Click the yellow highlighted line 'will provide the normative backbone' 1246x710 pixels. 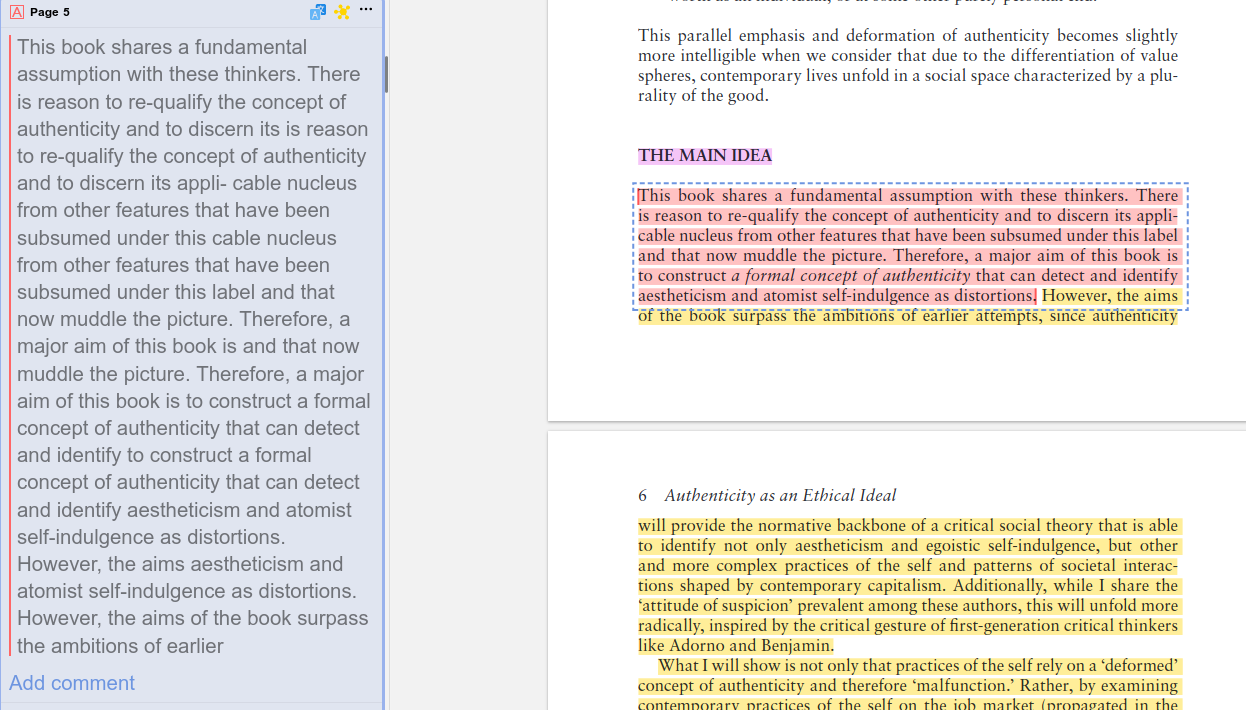point(908,526)
